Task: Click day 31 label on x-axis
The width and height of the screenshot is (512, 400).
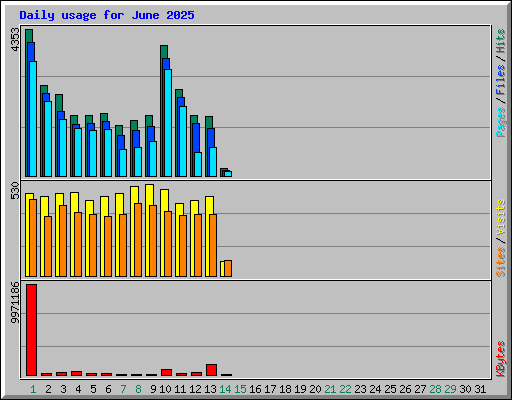Action: point(480,389)
